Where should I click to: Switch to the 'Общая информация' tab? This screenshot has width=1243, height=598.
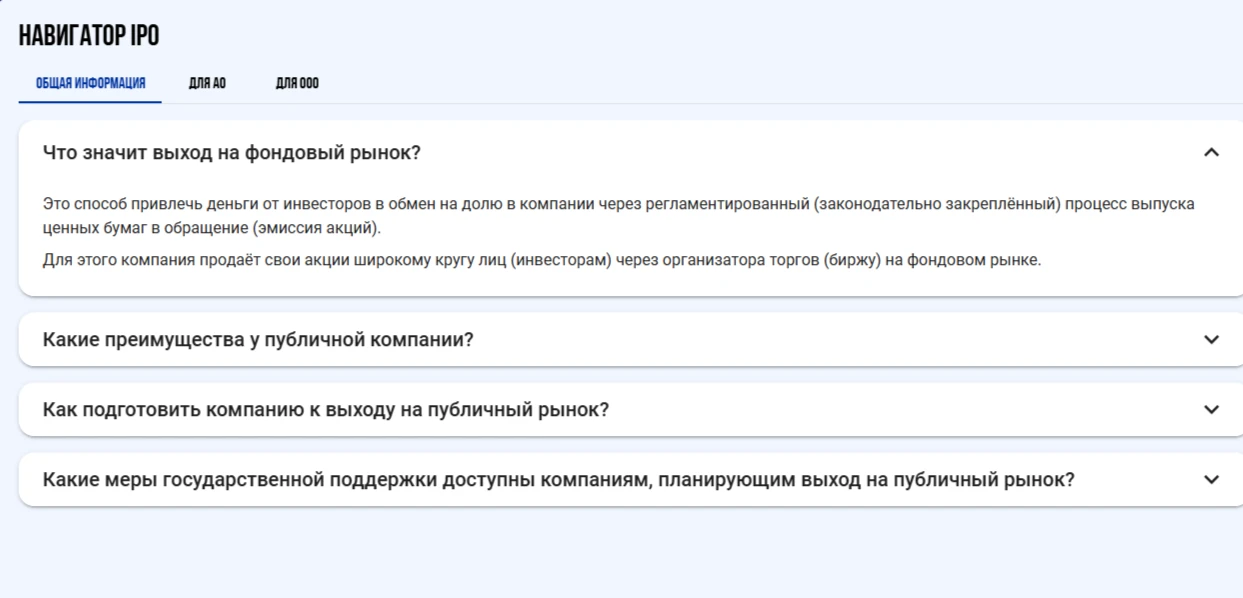click(x=90, y=83)
